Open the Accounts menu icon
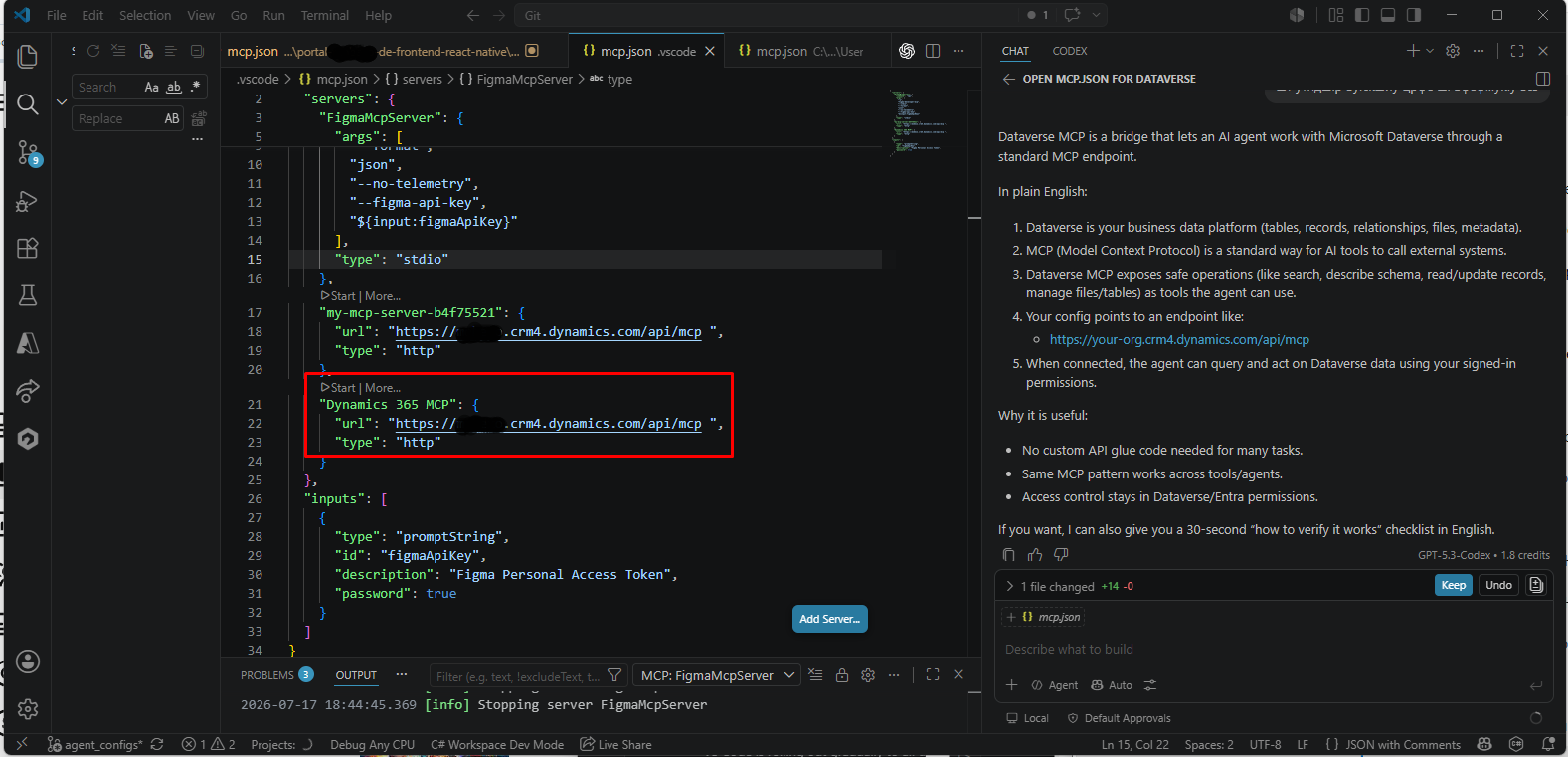 [x=28, y=662]
